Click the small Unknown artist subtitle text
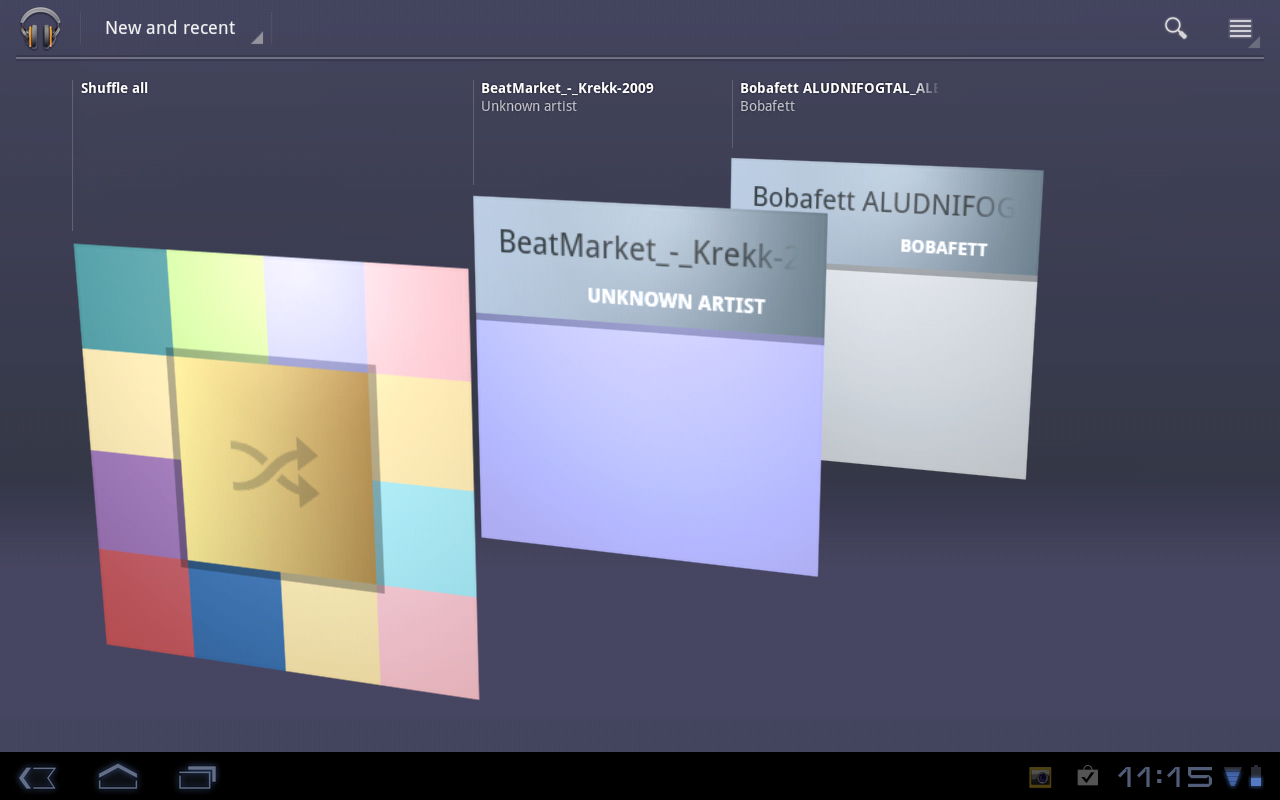Image resolution: width=1280 pixels, height=800 pixels. [529, 106]
